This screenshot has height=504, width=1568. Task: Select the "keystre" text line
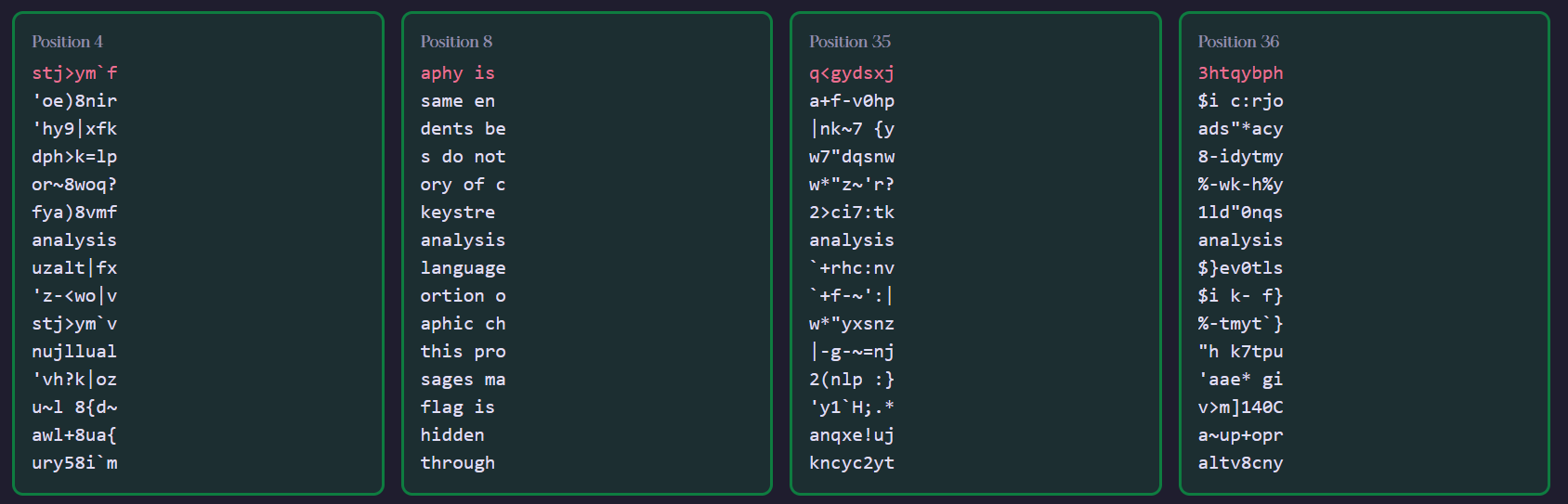[x=457, y=213]
